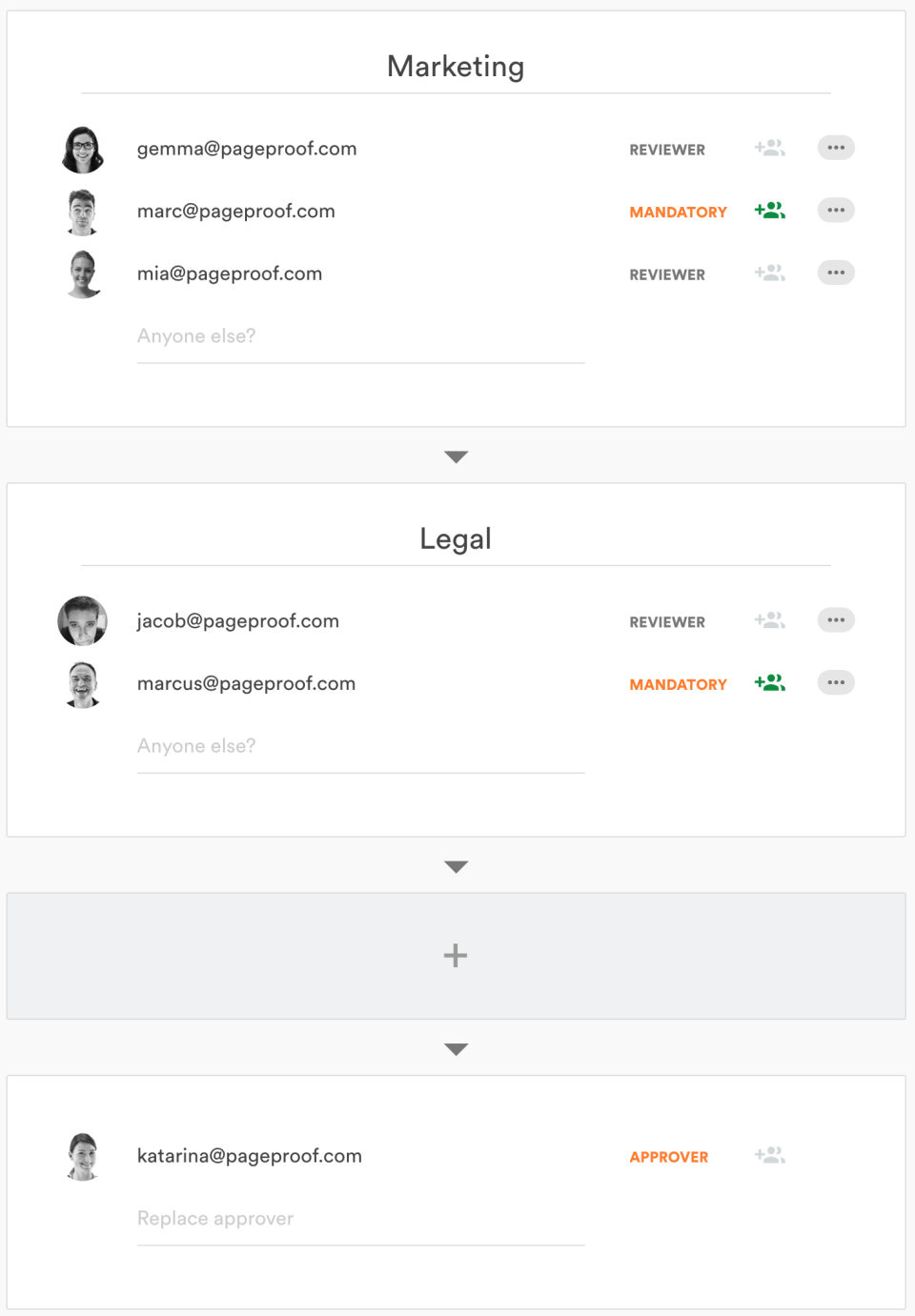This screenshot has width=915, height=1316.
Task: Add a new workflow step with plus
Action: (456, 956)
